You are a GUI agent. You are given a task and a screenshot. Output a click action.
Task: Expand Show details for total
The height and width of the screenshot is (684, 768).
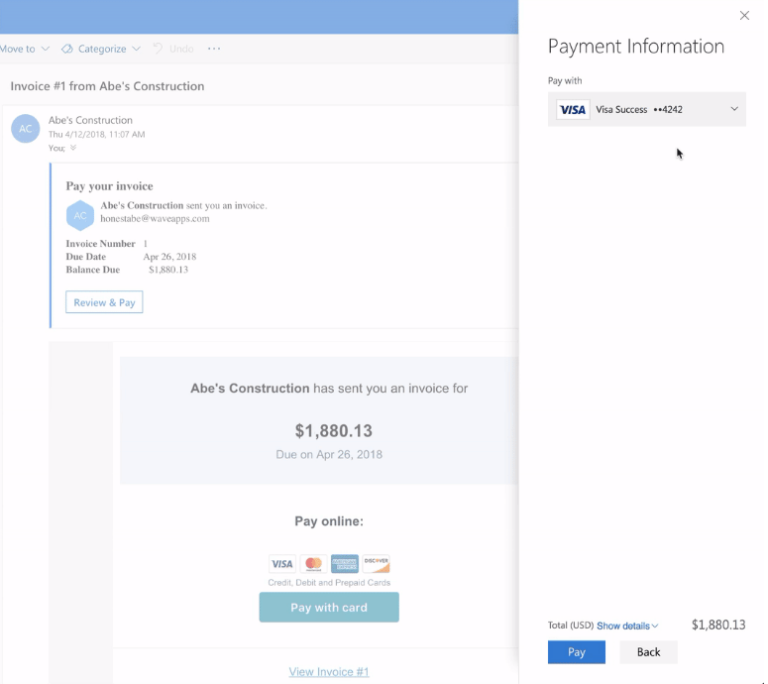[x=627, y=626]
